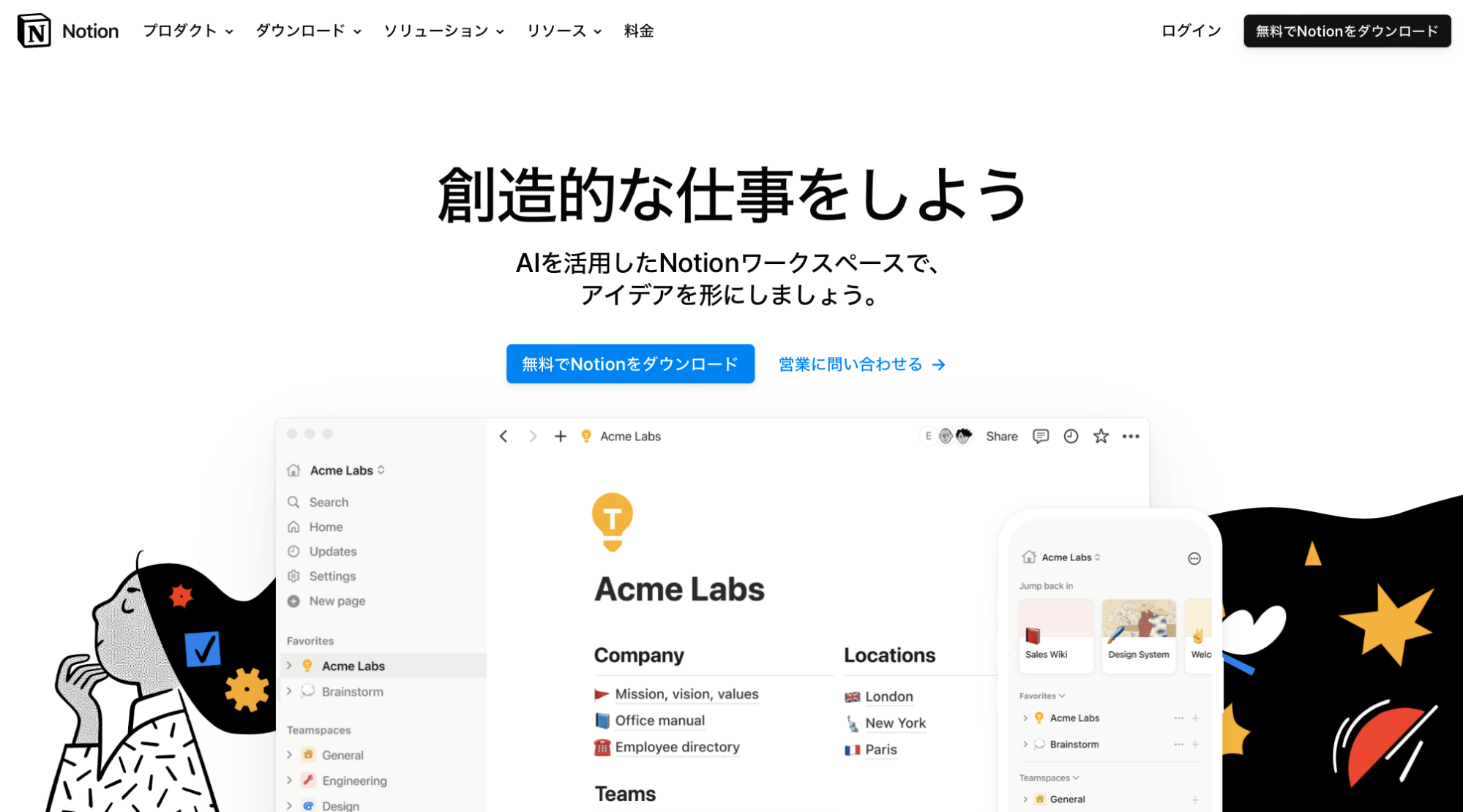Expand Brainstorm in the mobile preview

(x=1025, y=744)
